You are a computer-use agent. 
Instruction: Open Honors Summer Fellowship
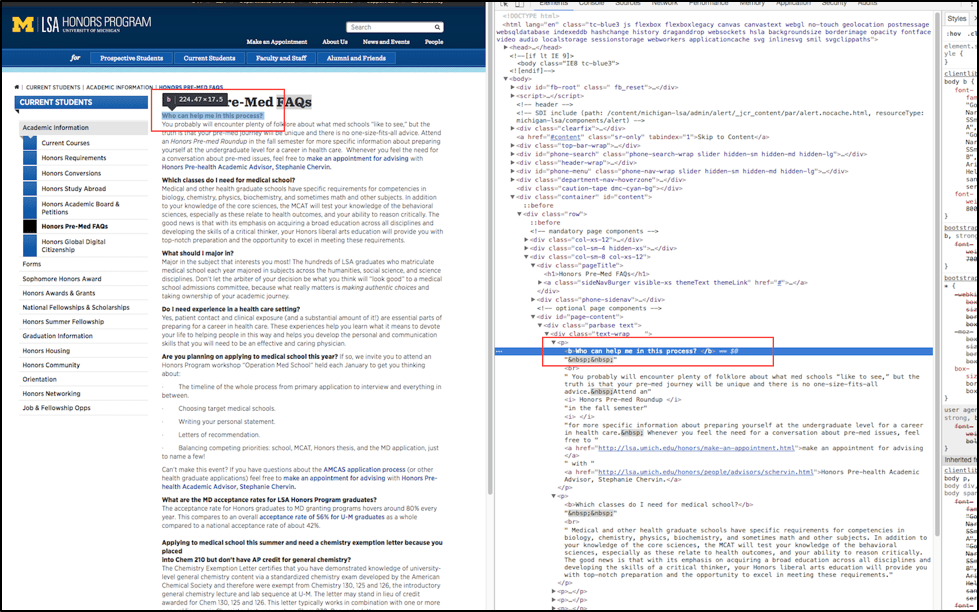click(63, 322)
